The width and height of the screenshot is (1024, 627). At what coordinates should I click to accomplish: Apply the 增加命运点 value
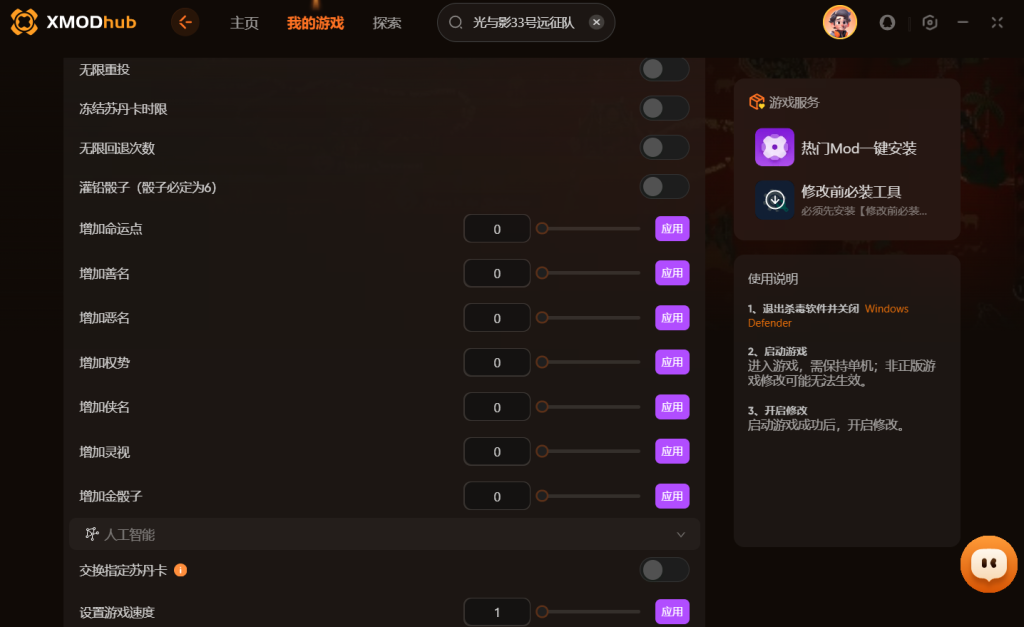click(x=672, y=229)
